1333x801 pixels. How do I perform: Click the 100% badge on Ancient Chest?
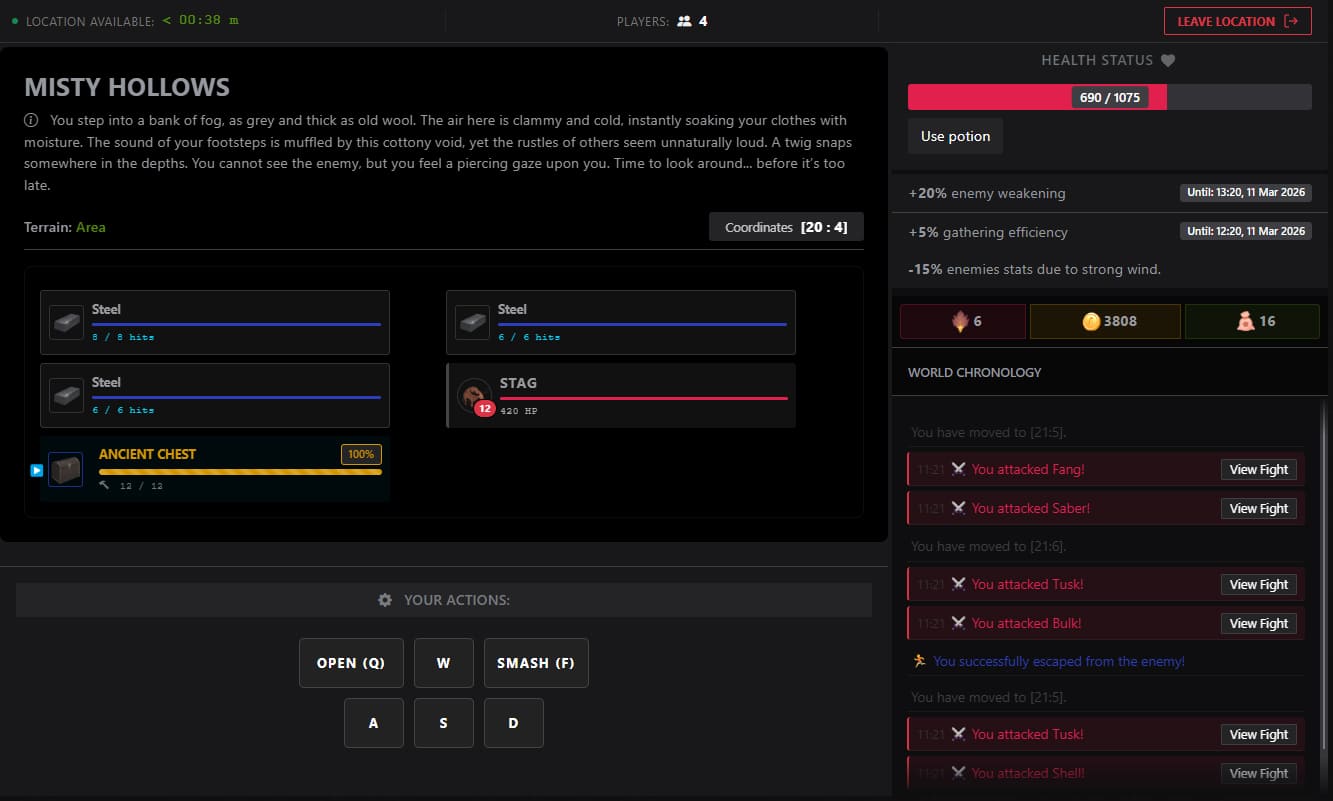[x=361, y=454]
